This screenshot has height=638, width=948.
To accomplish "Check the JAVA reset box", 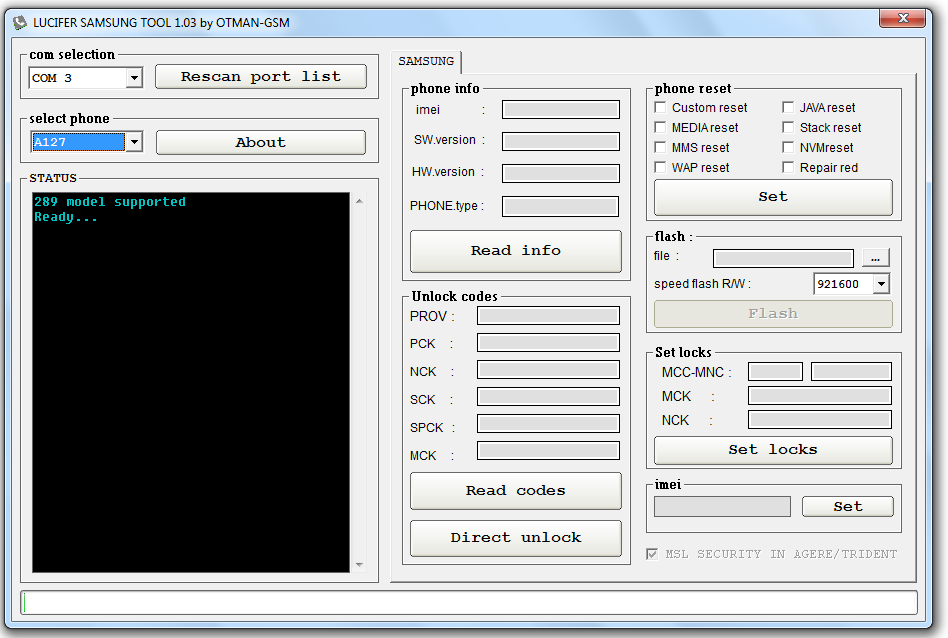I will (788, 107).
